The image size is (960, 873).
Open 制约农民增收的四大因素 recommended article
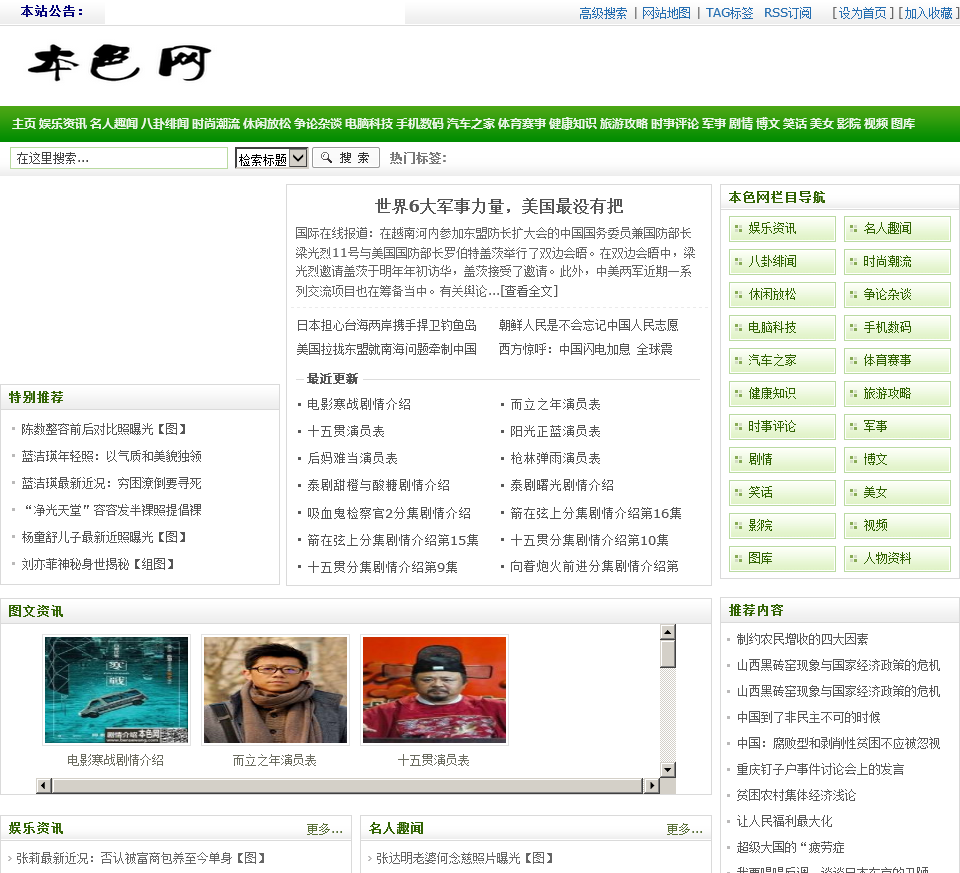click(802, 639)
